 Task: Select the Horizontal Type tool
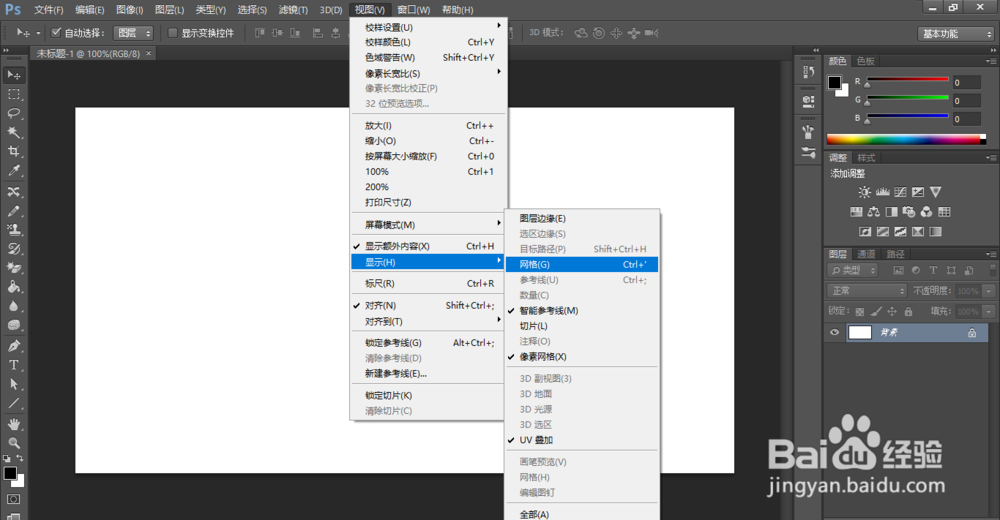click(13, 365)
